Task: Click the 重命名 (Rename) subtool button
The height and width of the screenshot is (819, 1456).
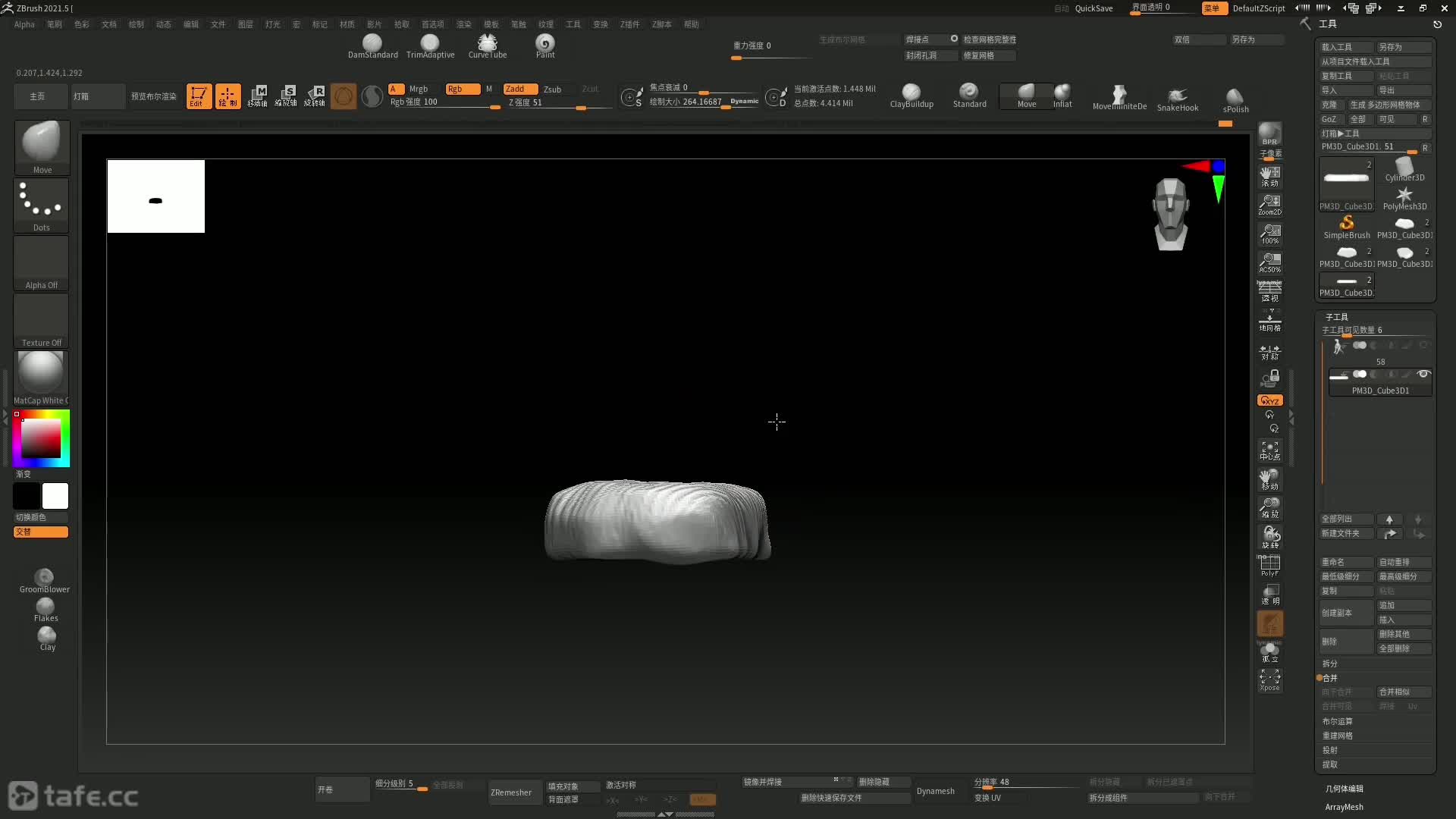Action: click(x=1346, y=562)
